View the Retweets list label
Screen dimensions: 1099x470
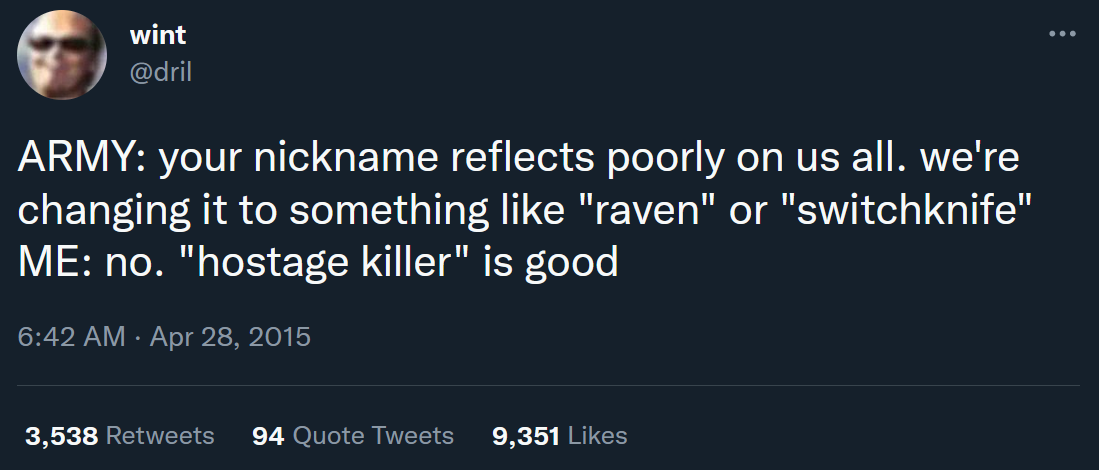coord(160,436)
